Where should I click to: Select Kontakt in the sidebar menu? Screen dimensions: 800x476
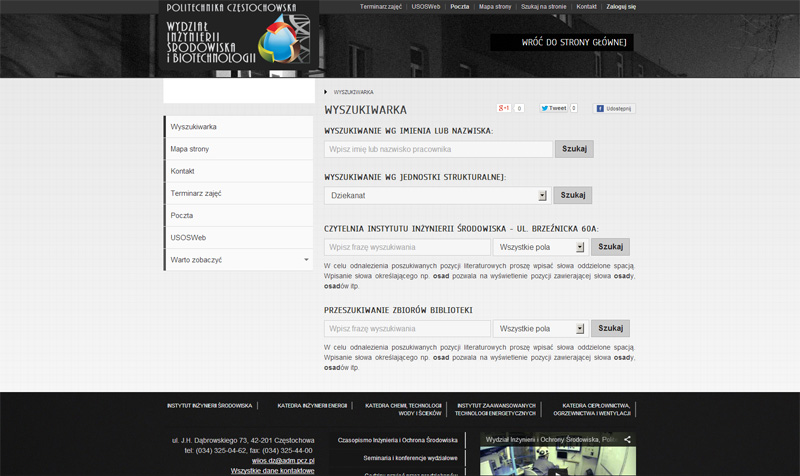point(238,171)
